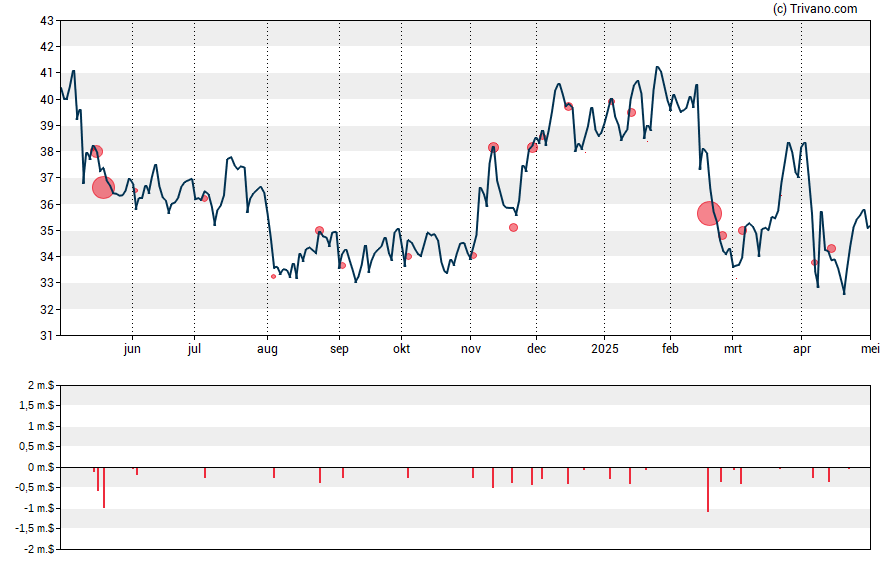Click the '1,5 m.$' volume axis label
The image size is (888, 565).
37,405
